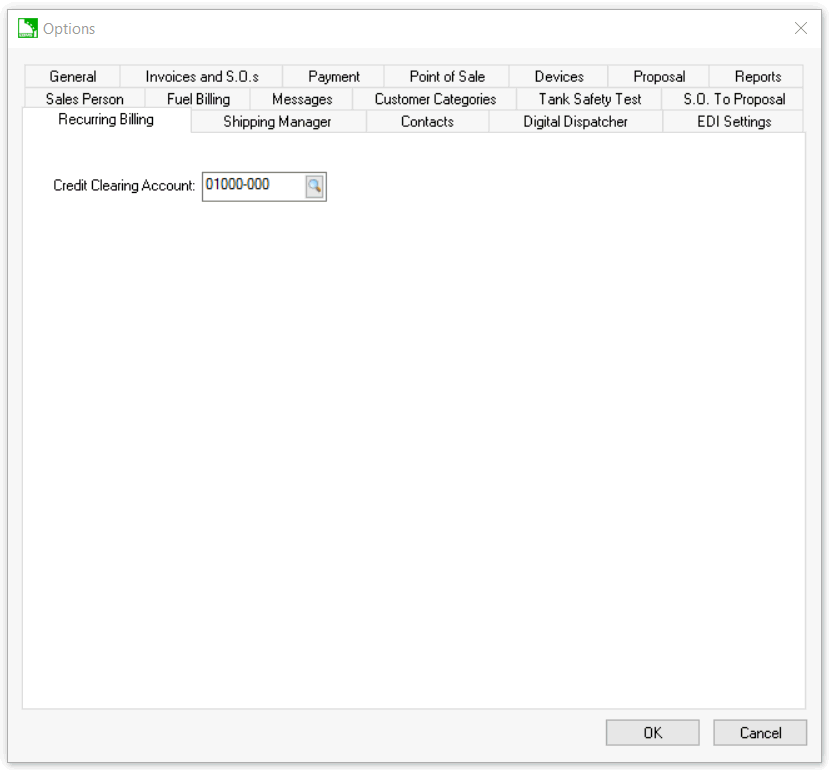Click into the Credit Clearing Account field
Screen dimensions: 830x772
point(252,186)
